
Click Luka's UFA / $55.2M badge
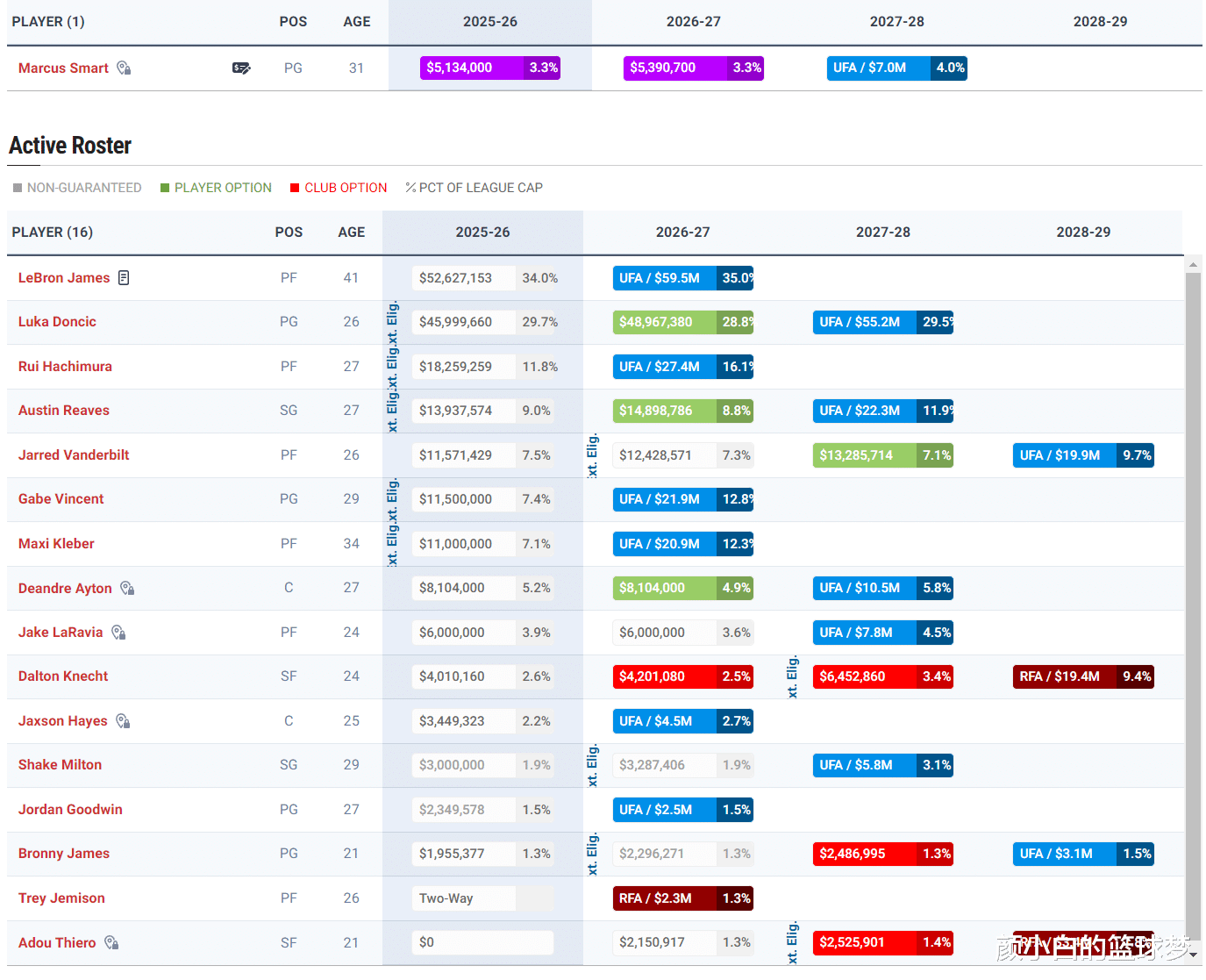[x=882, y=322]
